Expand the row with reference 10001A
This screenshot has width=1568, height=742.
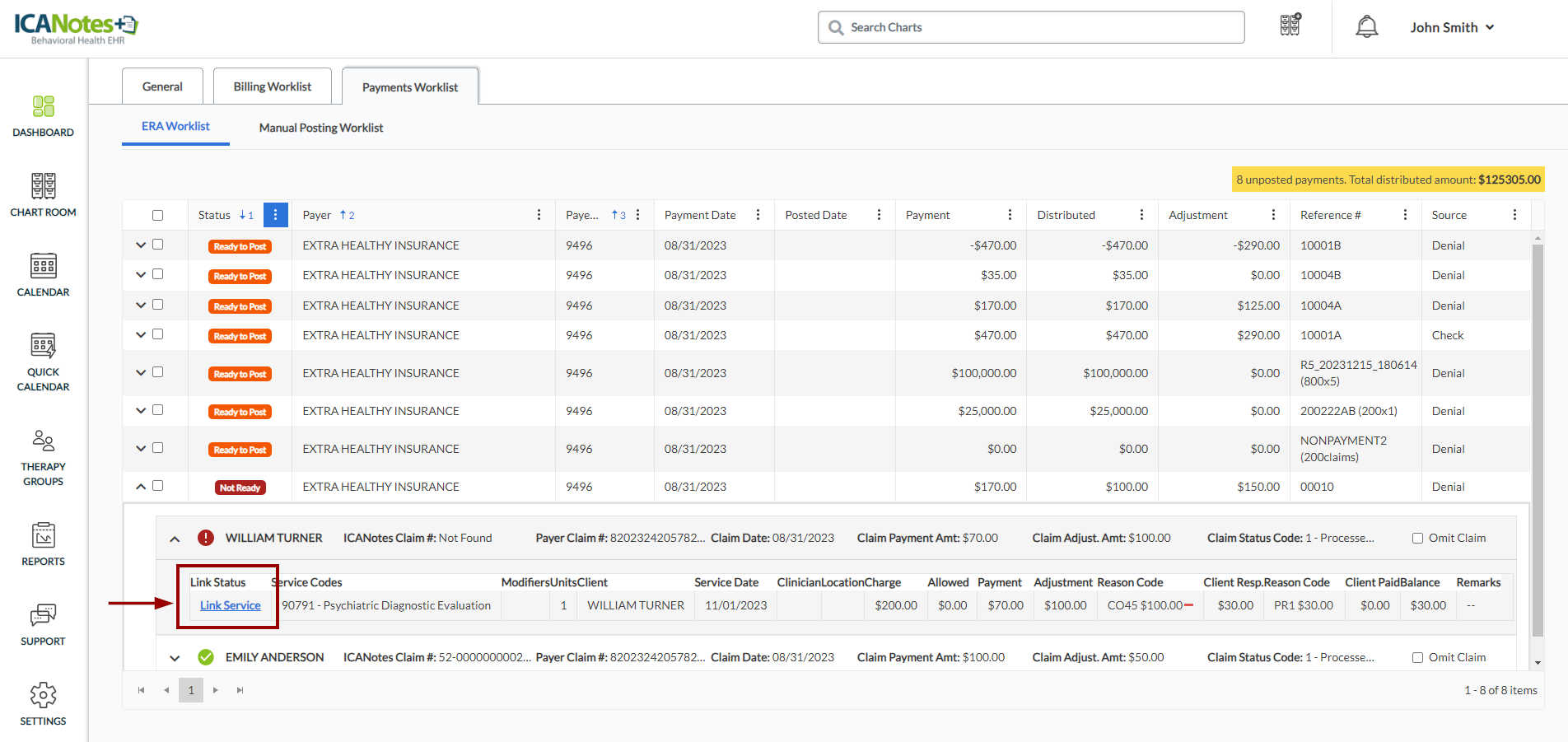point(141,335)
